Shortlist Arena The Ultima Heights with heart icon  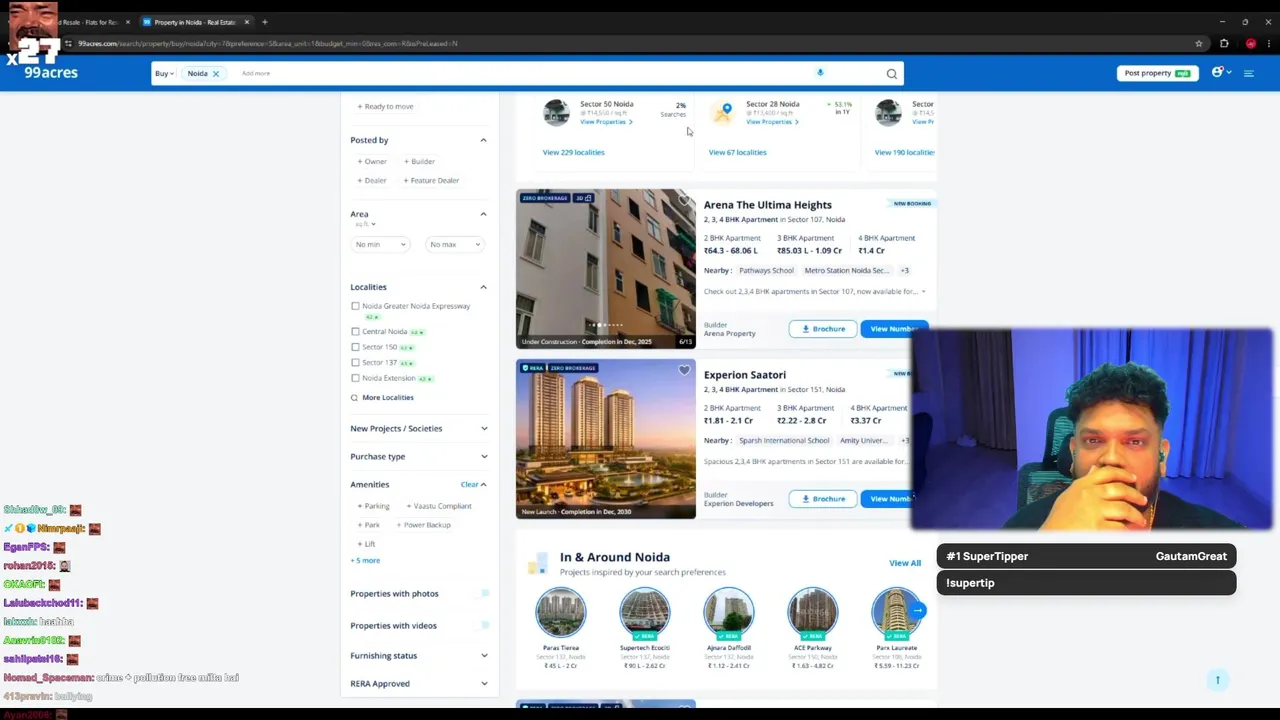tap(684, 201)
